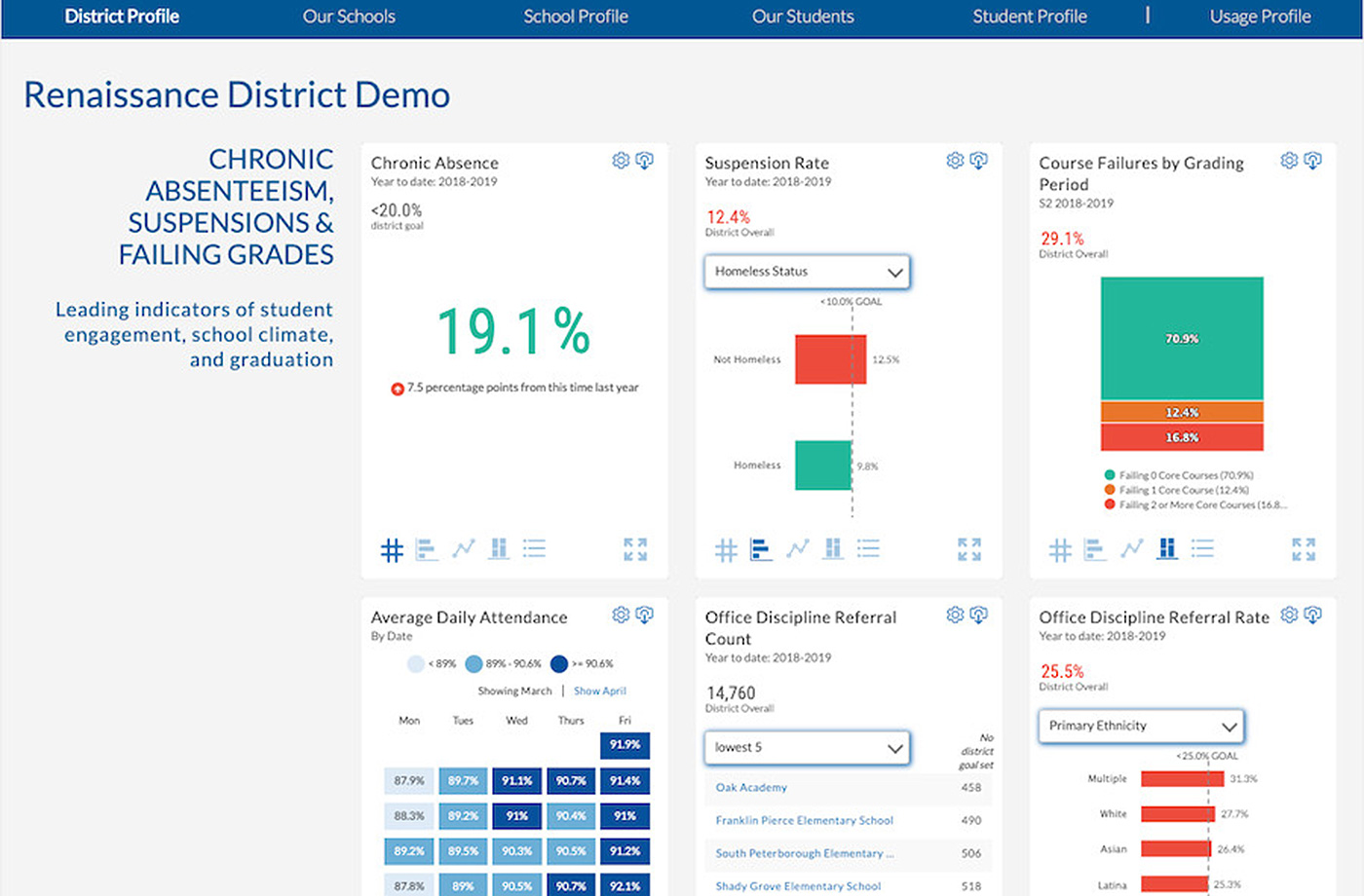Open Shady Grove Elementary School link

798,886
